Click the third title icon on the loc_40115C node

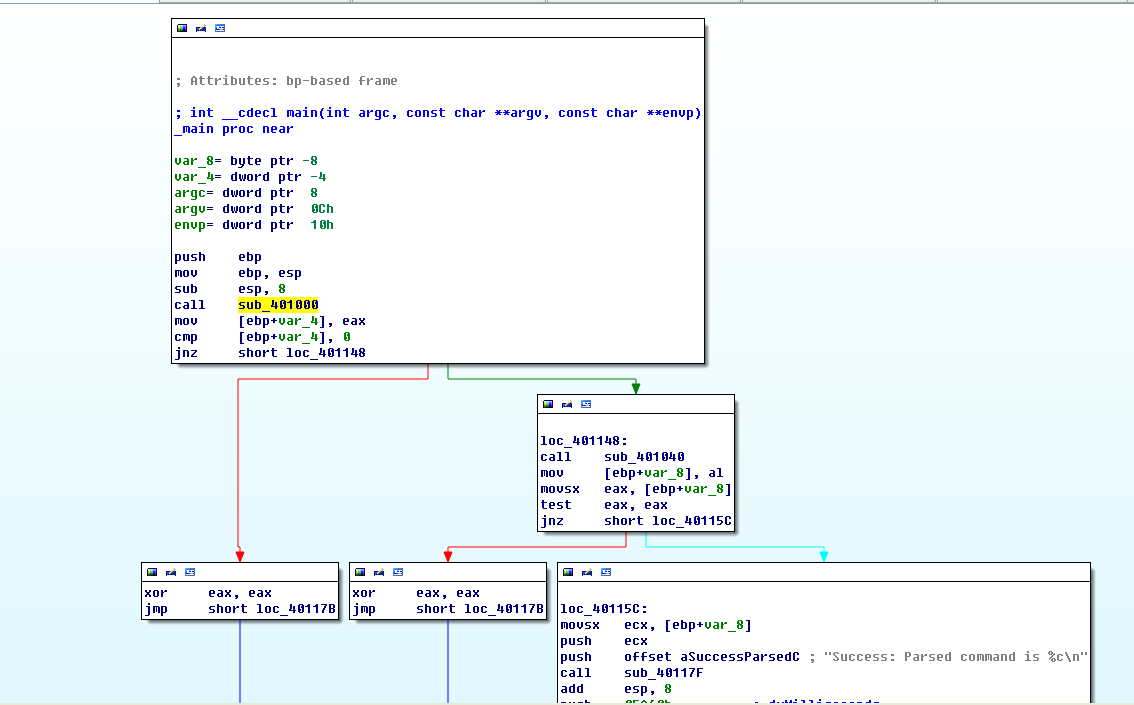pyautogui.click(x=606, y=572)
